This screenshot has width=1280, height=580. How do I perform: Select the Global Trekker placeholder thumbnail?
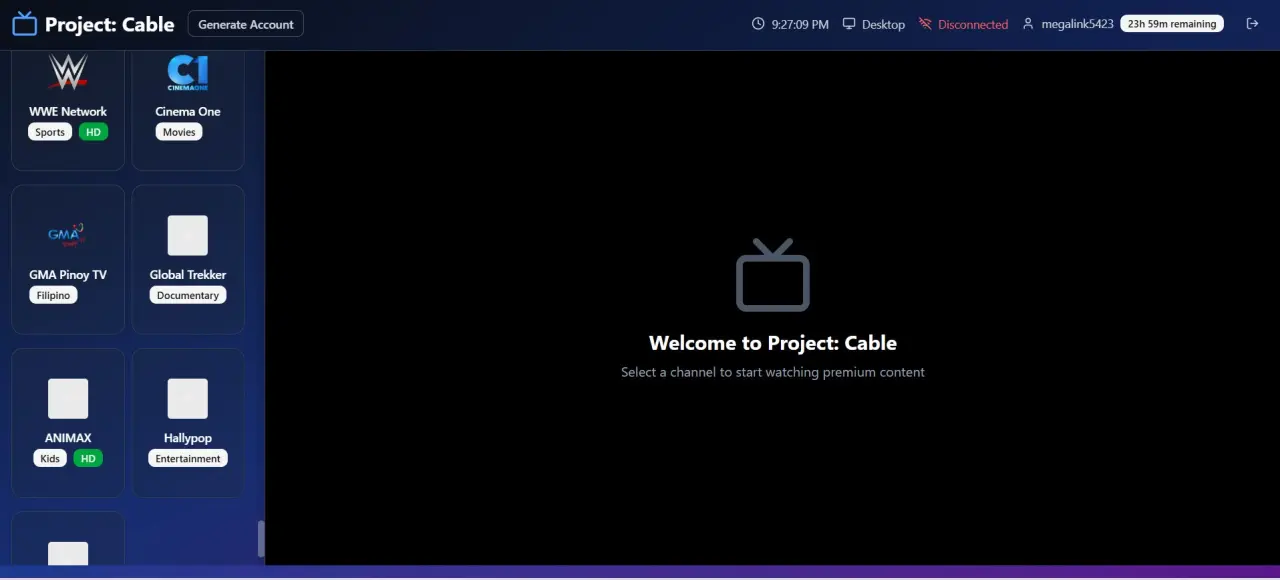tap(188, 235)
